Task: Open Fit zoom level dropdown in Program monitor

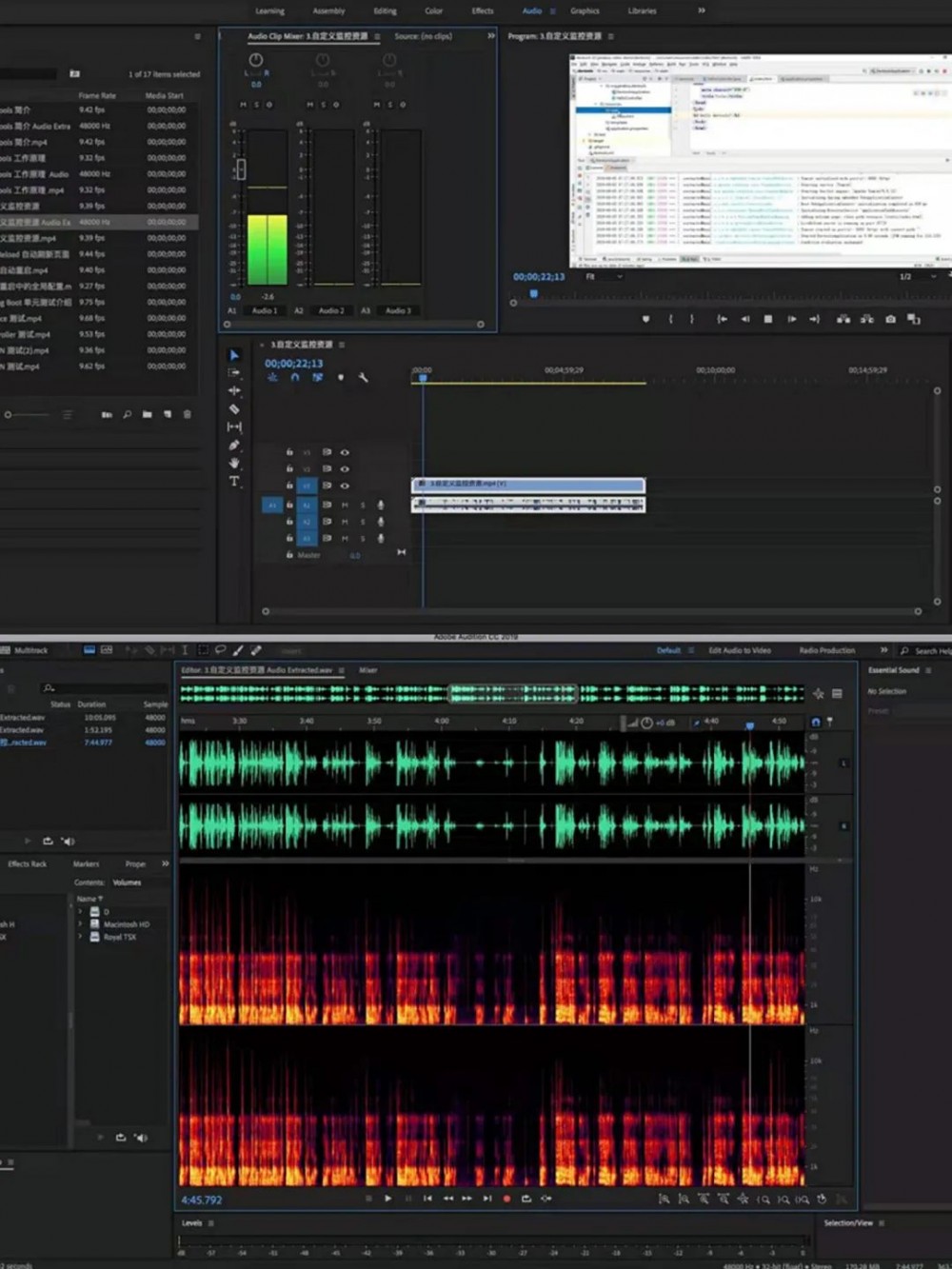Action: pos(604,276)
